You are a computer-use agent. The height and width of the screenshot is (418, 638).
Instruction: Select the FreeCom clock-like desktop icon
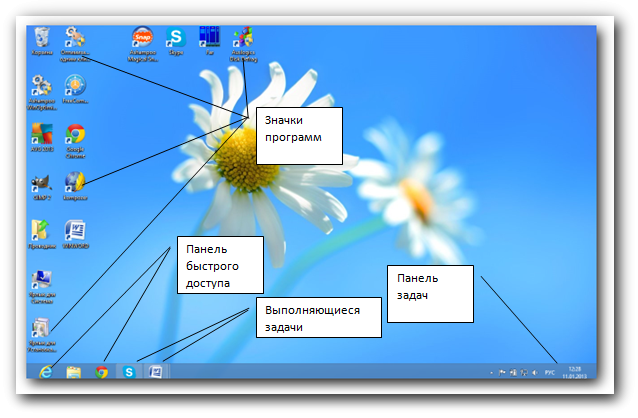(x=75, y=89)
